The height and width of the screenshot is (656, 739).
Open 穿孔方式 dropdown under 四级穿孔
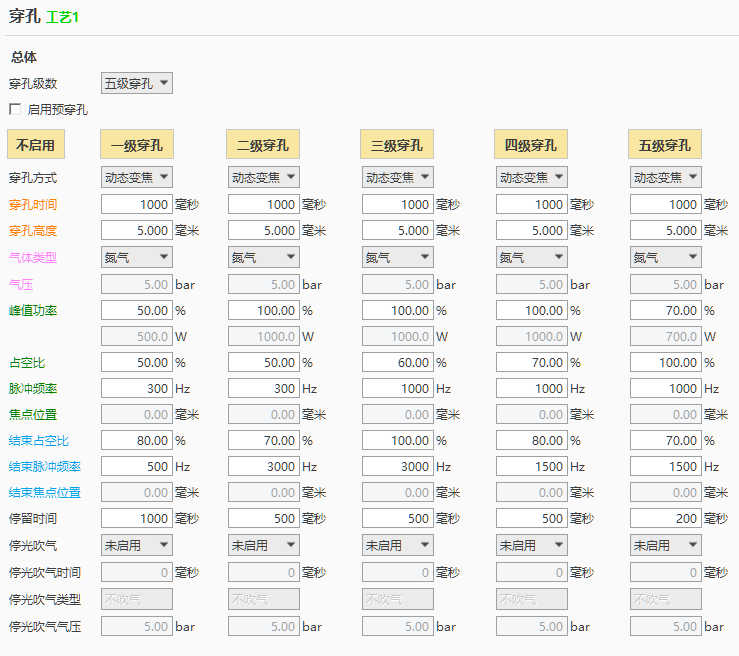(531, 177)
